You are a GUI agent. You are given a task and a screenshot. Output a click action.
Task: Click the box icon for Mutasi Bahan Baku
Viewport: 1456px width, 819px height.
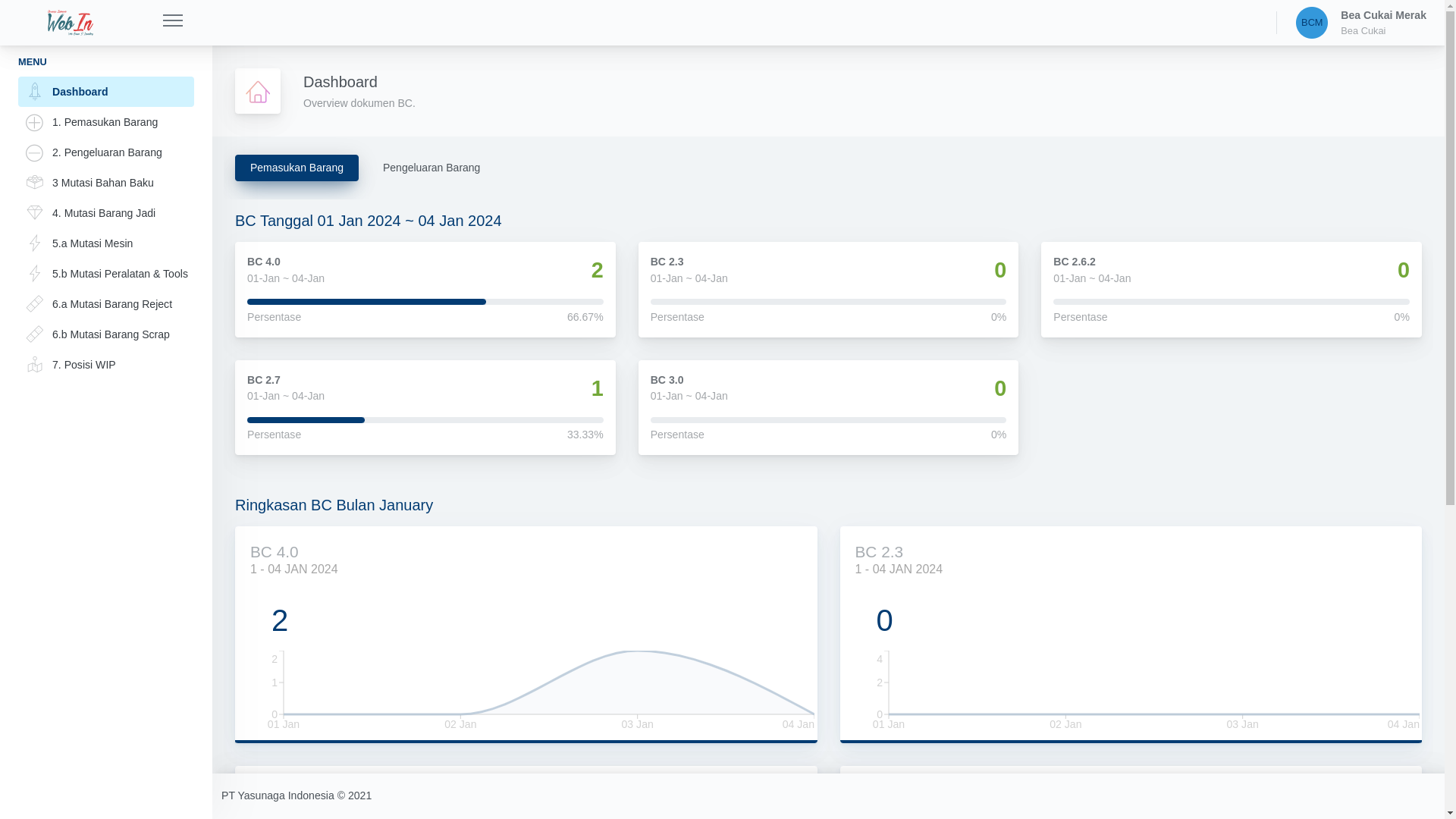[34, 183]
